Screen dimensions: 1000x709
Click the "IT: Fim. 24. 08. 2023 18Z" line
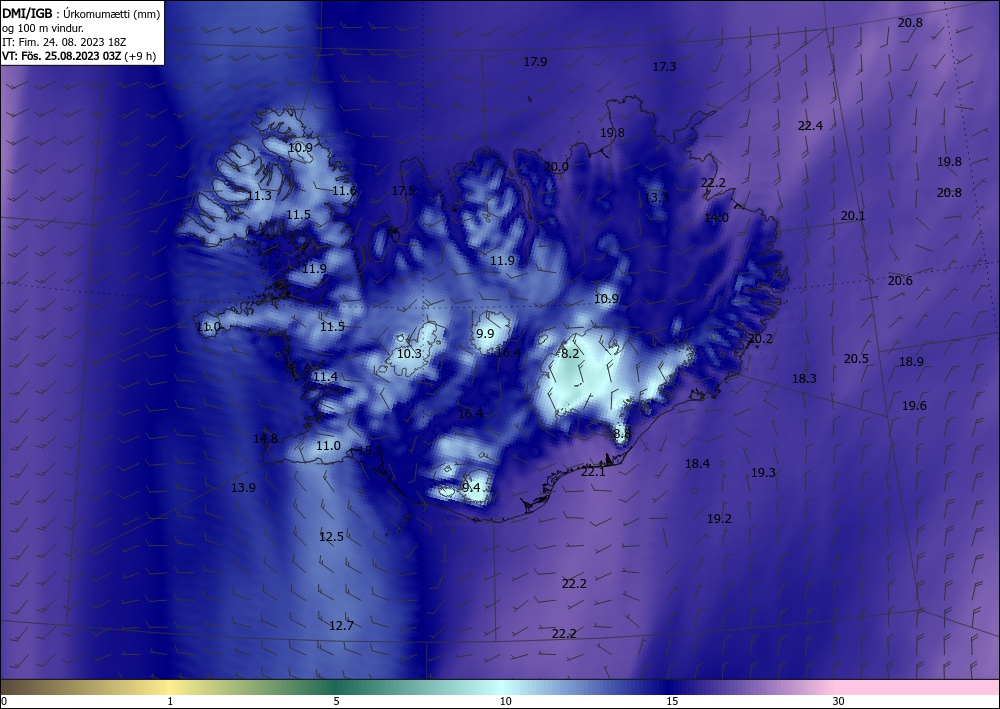(x=64, y=42)
